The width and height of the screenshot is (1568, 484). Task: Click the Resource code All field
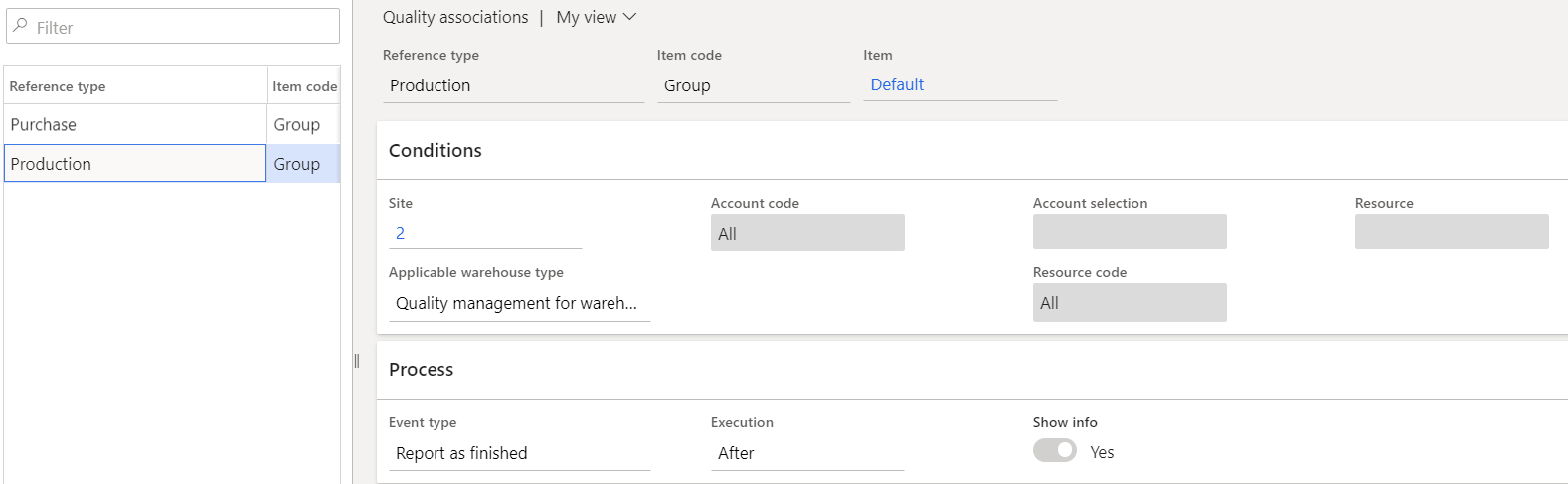pos(1129,303)
